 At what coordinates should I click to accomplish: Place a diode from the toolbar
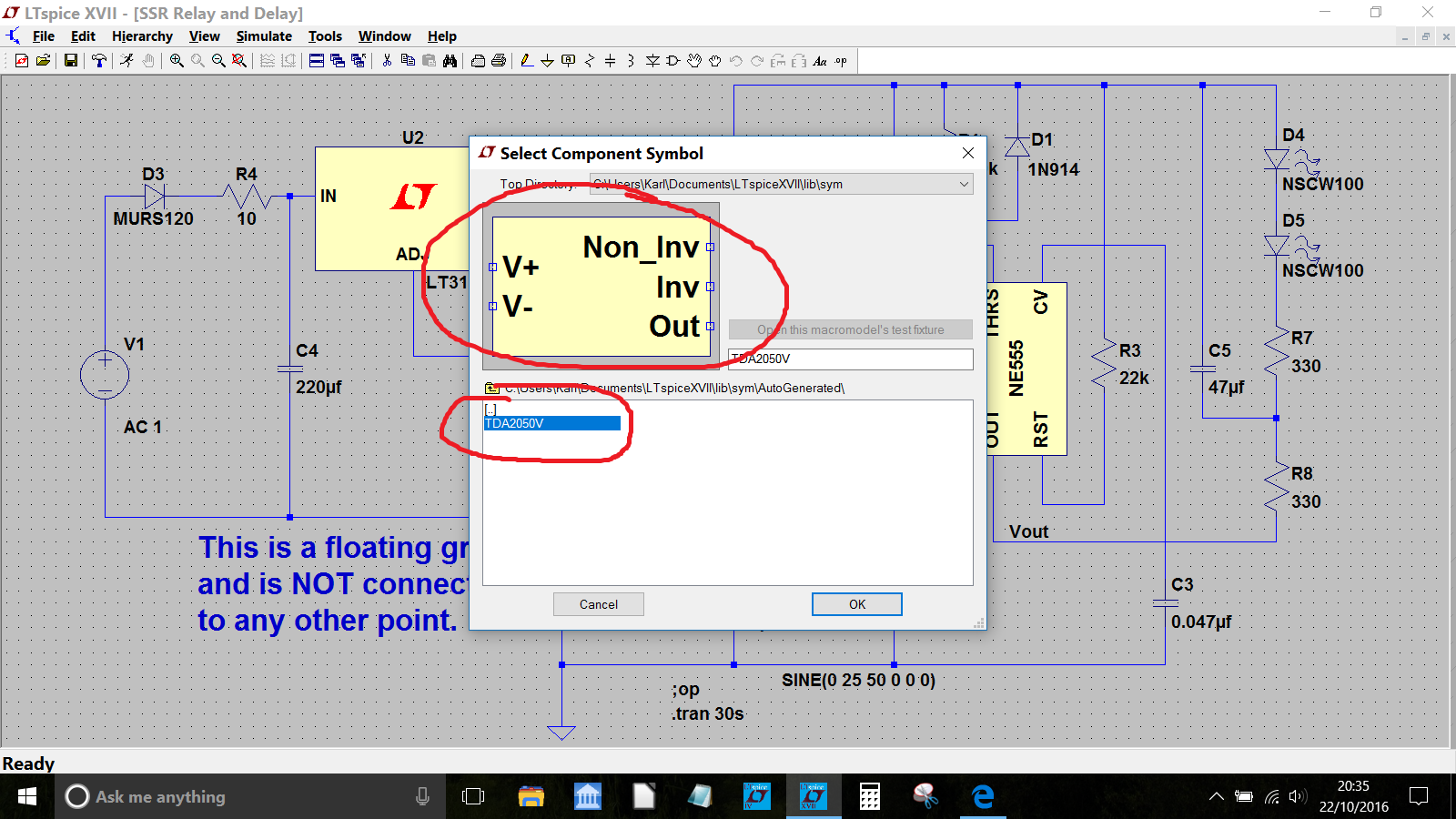(652, 61)
